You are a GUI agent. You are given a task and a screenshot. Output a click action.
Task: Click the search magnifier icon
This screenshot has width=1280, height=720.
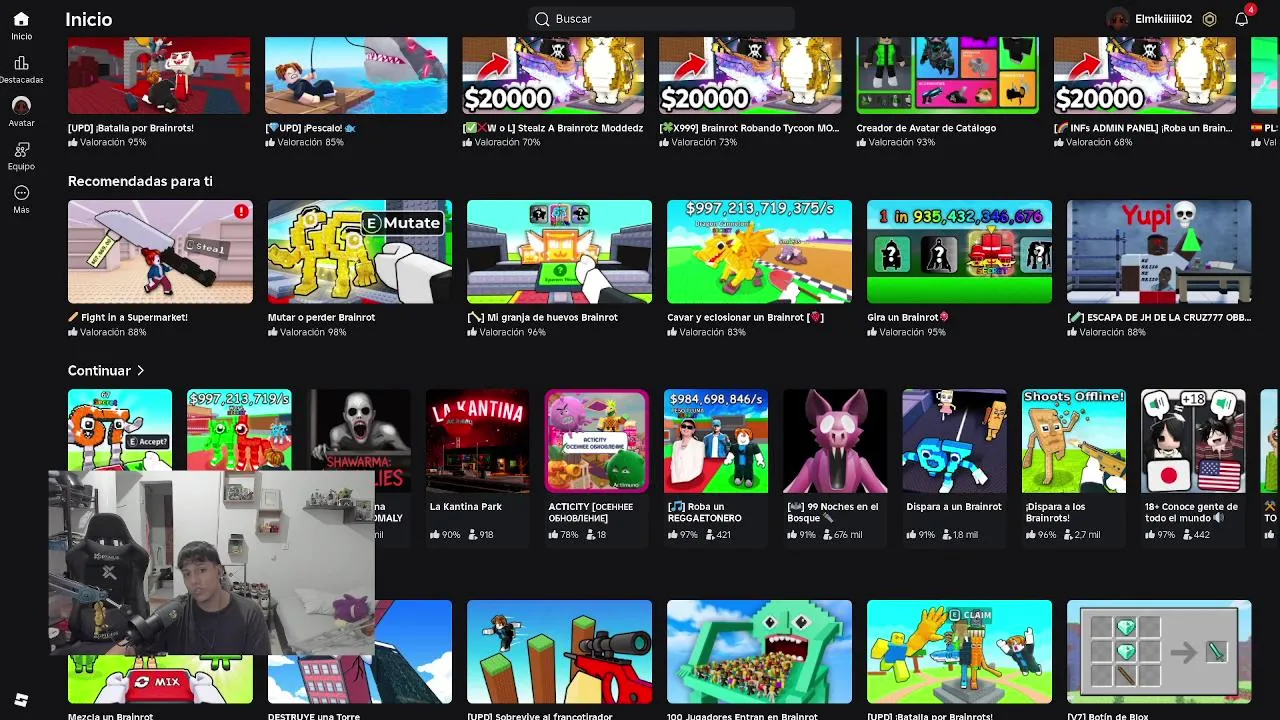[x=542, y=19]
